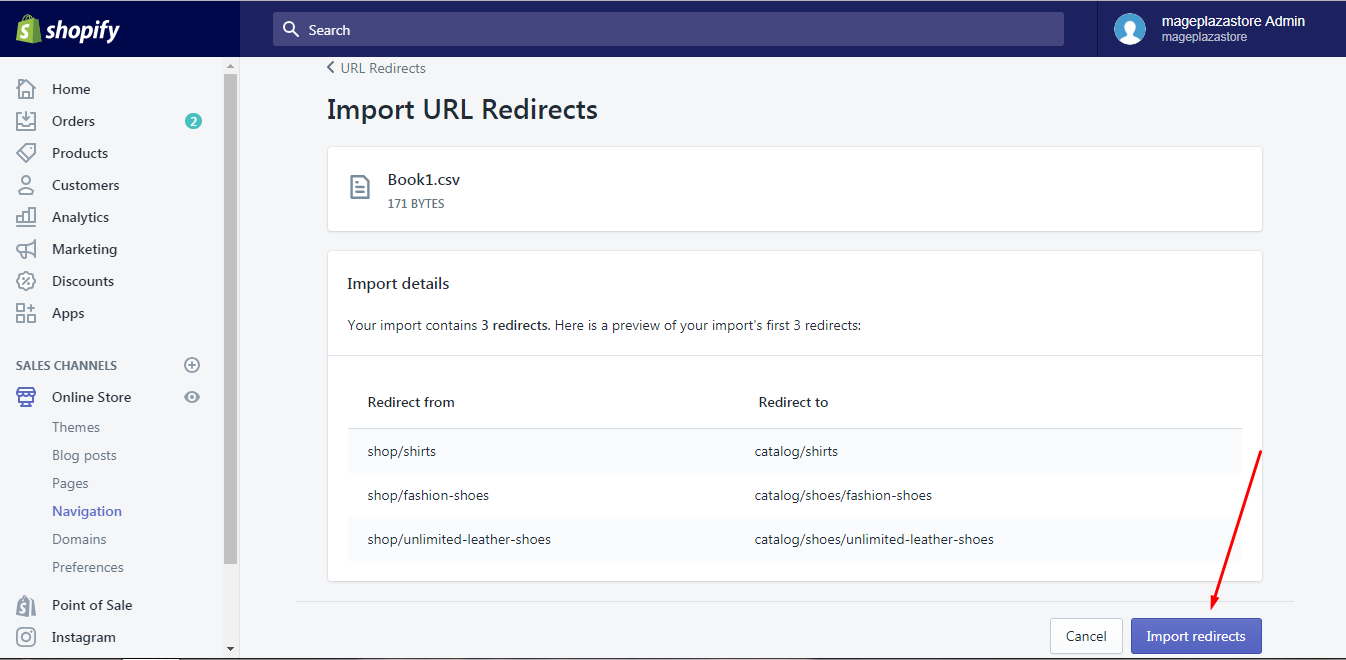Open Navigation under Online Store
The image size is (1346, 660).
pos(87,511)
